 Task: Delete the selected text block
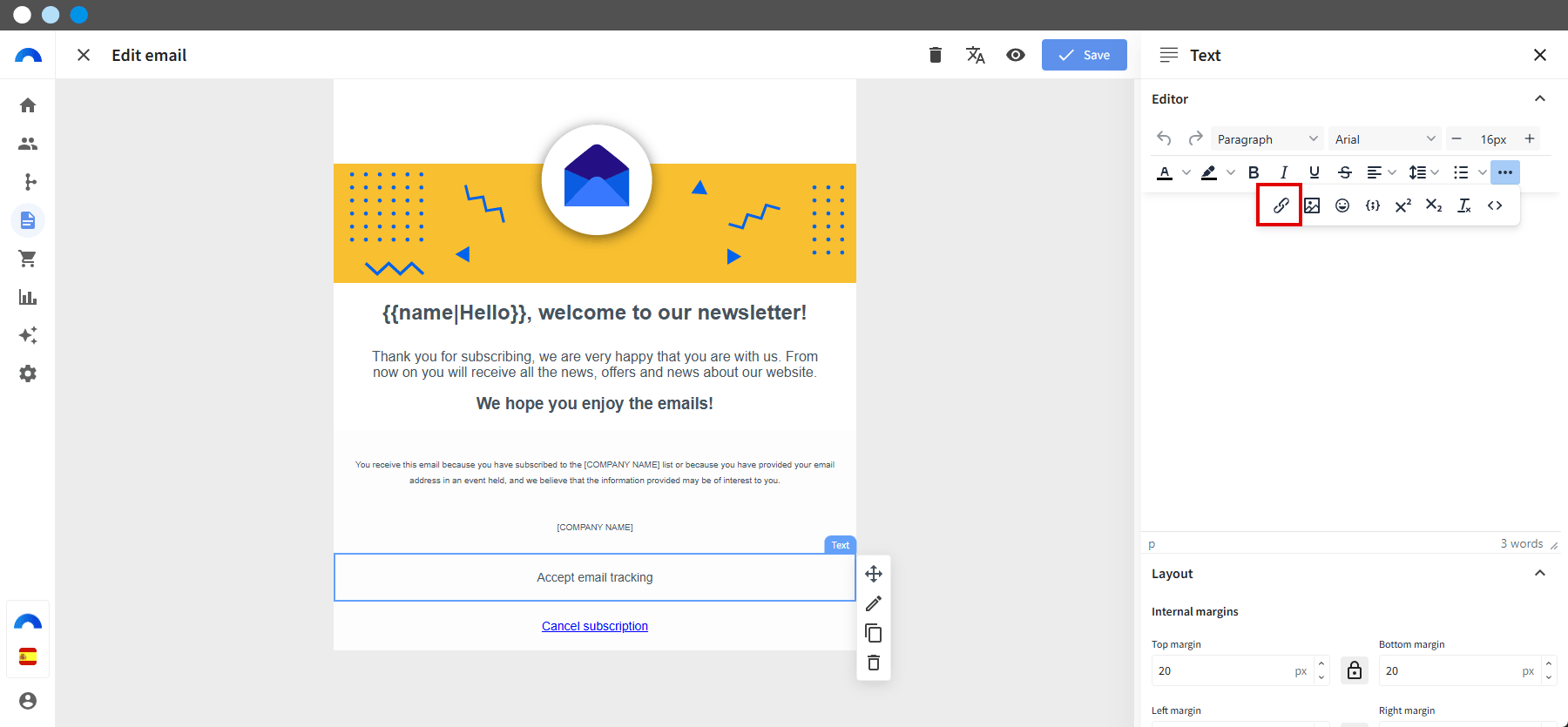(874, 663)
